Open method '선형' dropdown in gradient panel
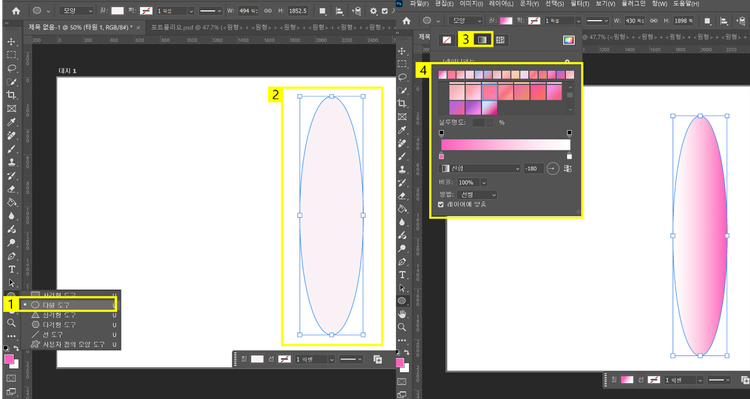This screenshot has height=399, width=750. [477, 195]
